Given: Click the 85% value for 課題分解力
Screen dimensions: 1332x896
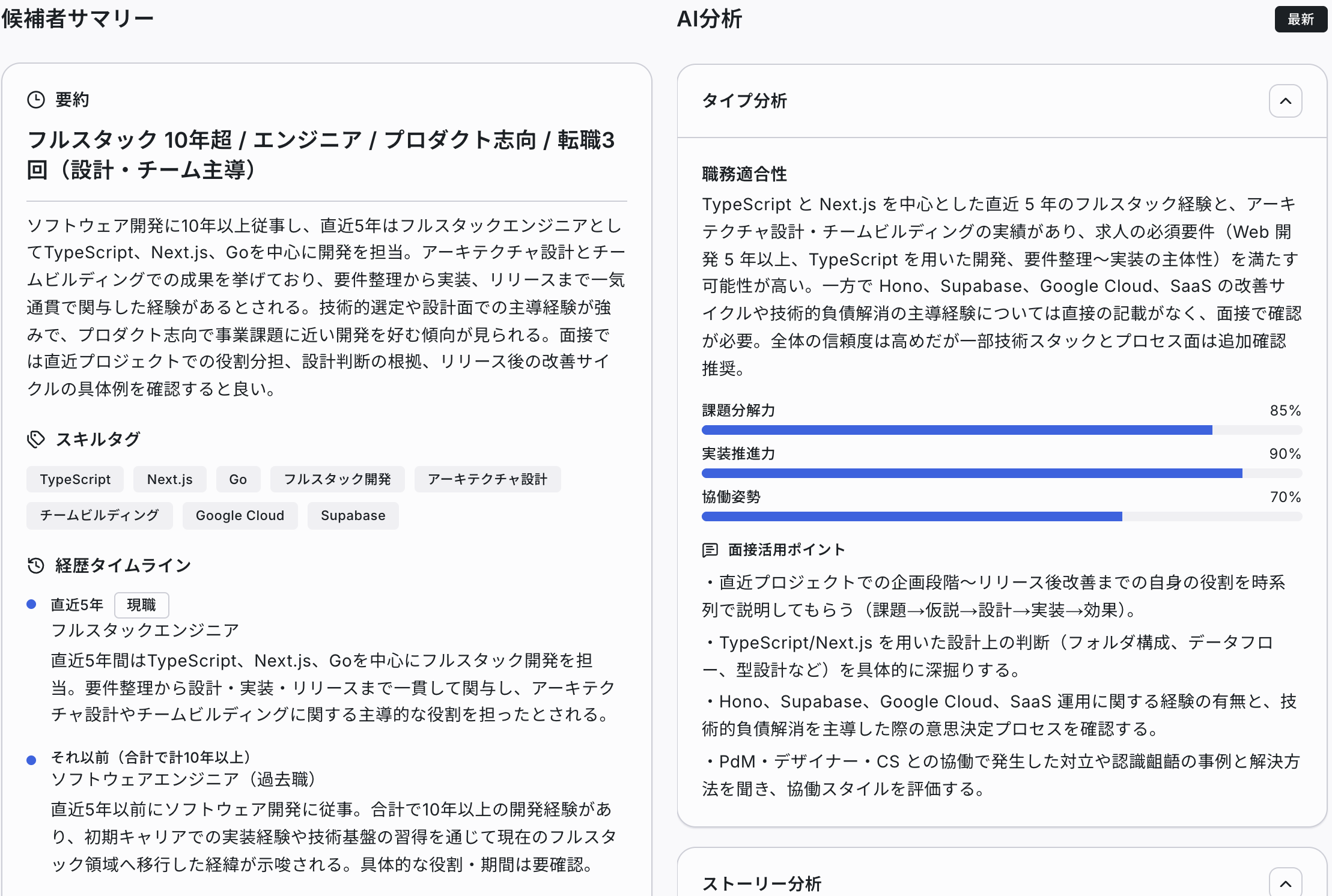Looking at the screenshot, I should coord(1285,410).
